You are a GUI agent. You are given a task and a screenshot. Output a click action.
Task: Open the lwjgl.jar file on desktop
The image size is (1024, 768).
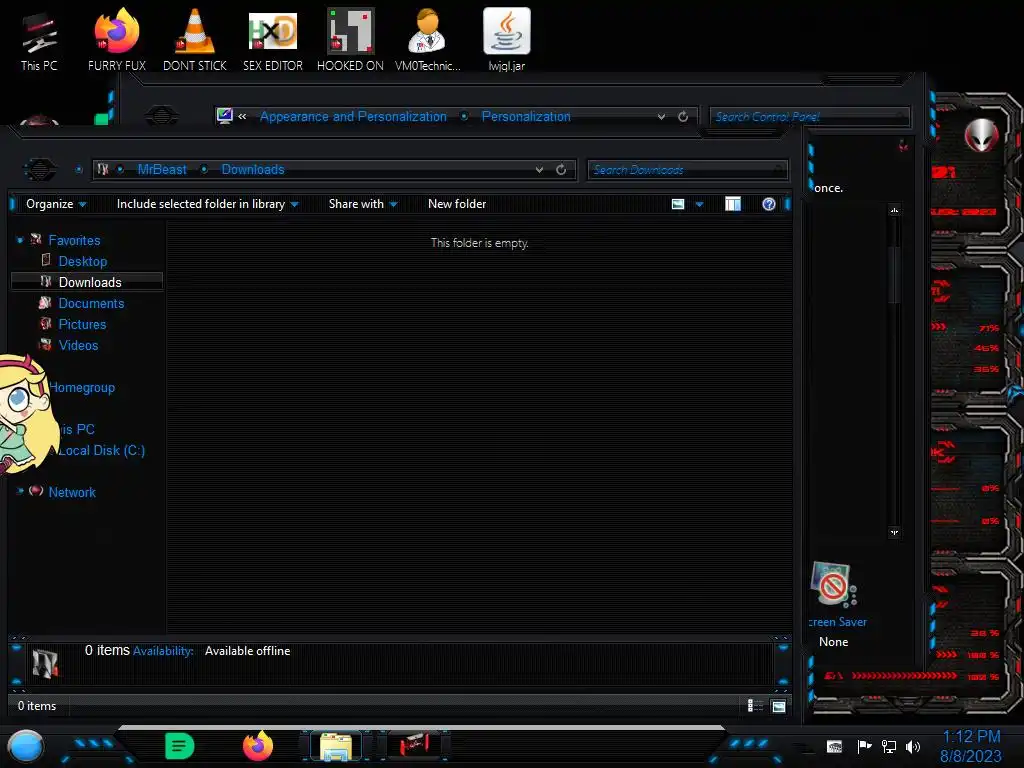507,40
